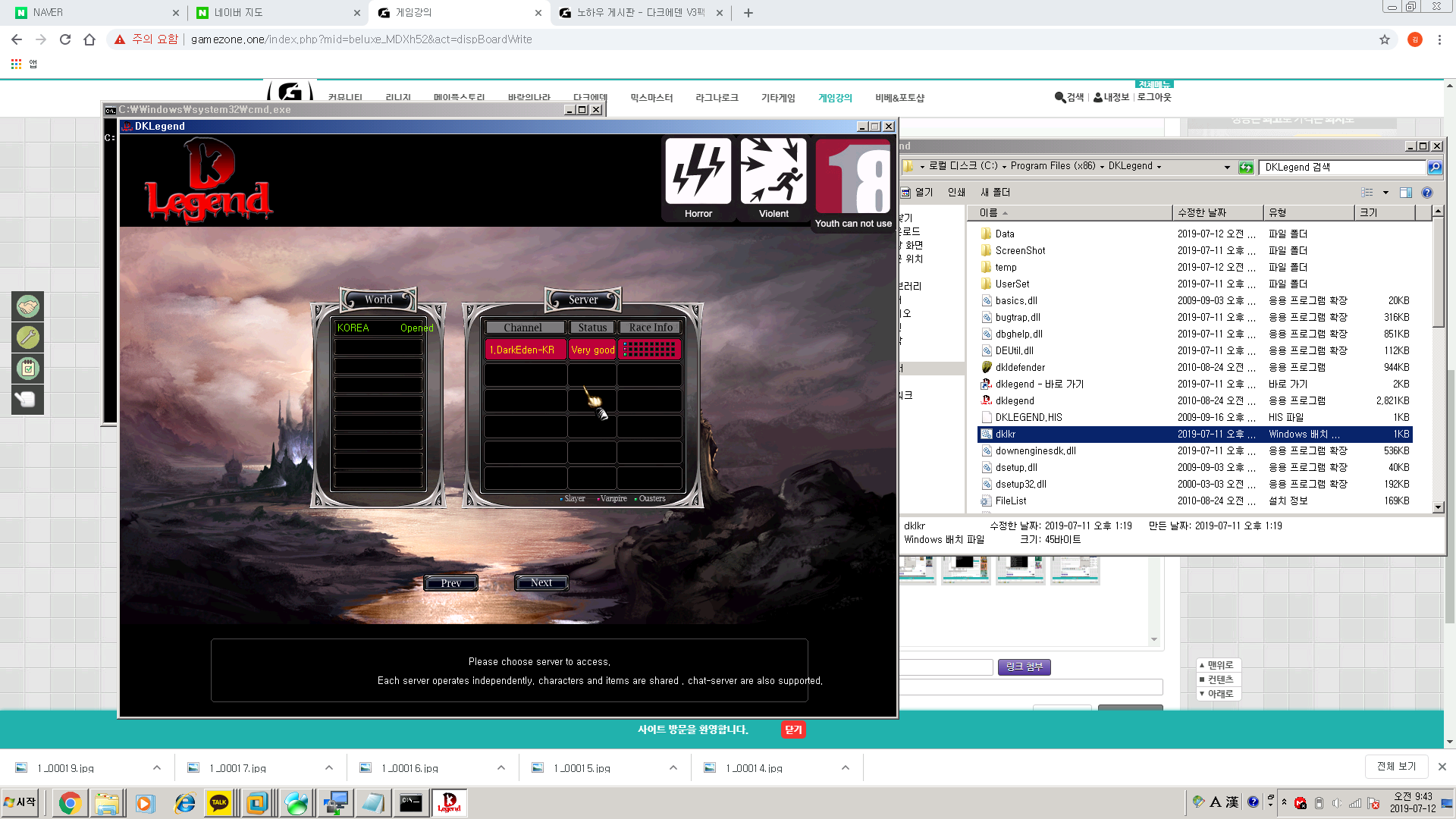
Task: Open the checklist clipboard icon in left sidebar
Action: point(28,369)
